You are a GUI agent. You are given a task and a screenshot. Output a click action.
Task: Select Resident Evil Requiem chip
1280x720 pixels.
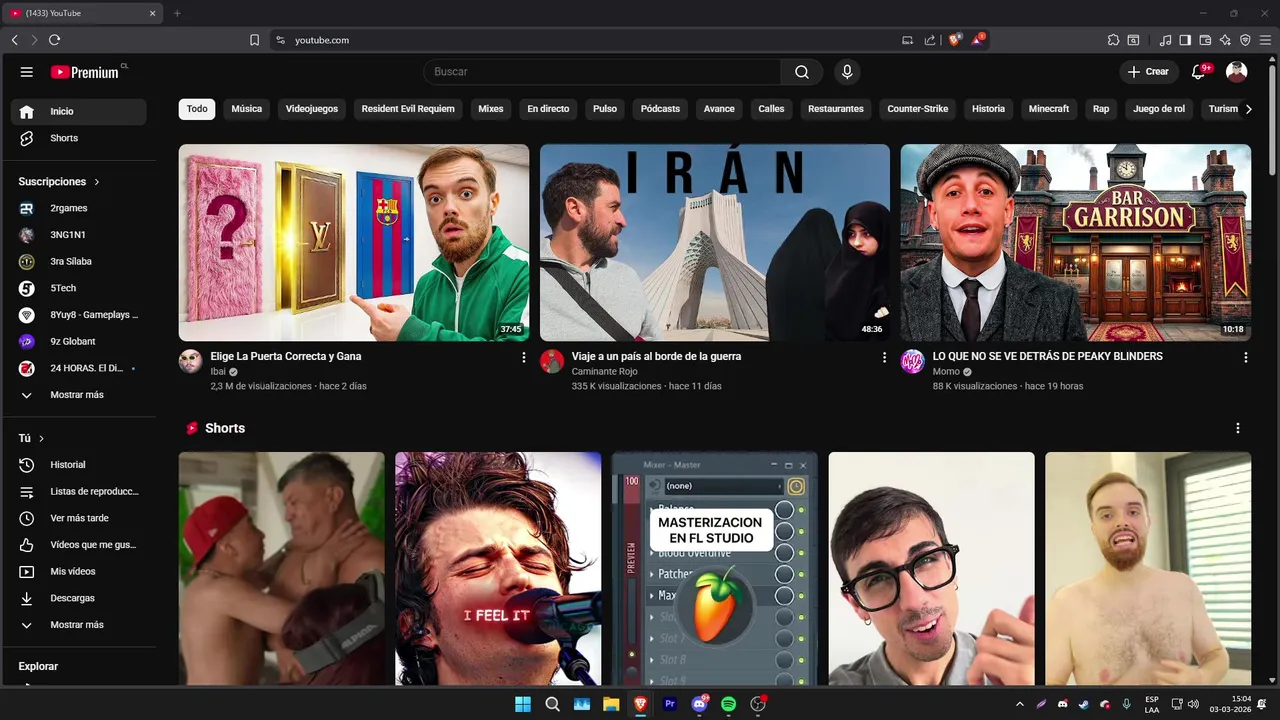408,109
